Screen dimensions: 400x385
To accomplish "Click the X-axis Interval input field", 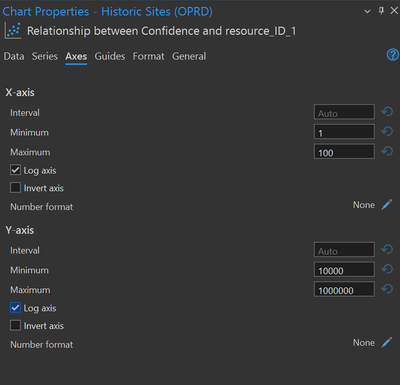I will [344, 112].
